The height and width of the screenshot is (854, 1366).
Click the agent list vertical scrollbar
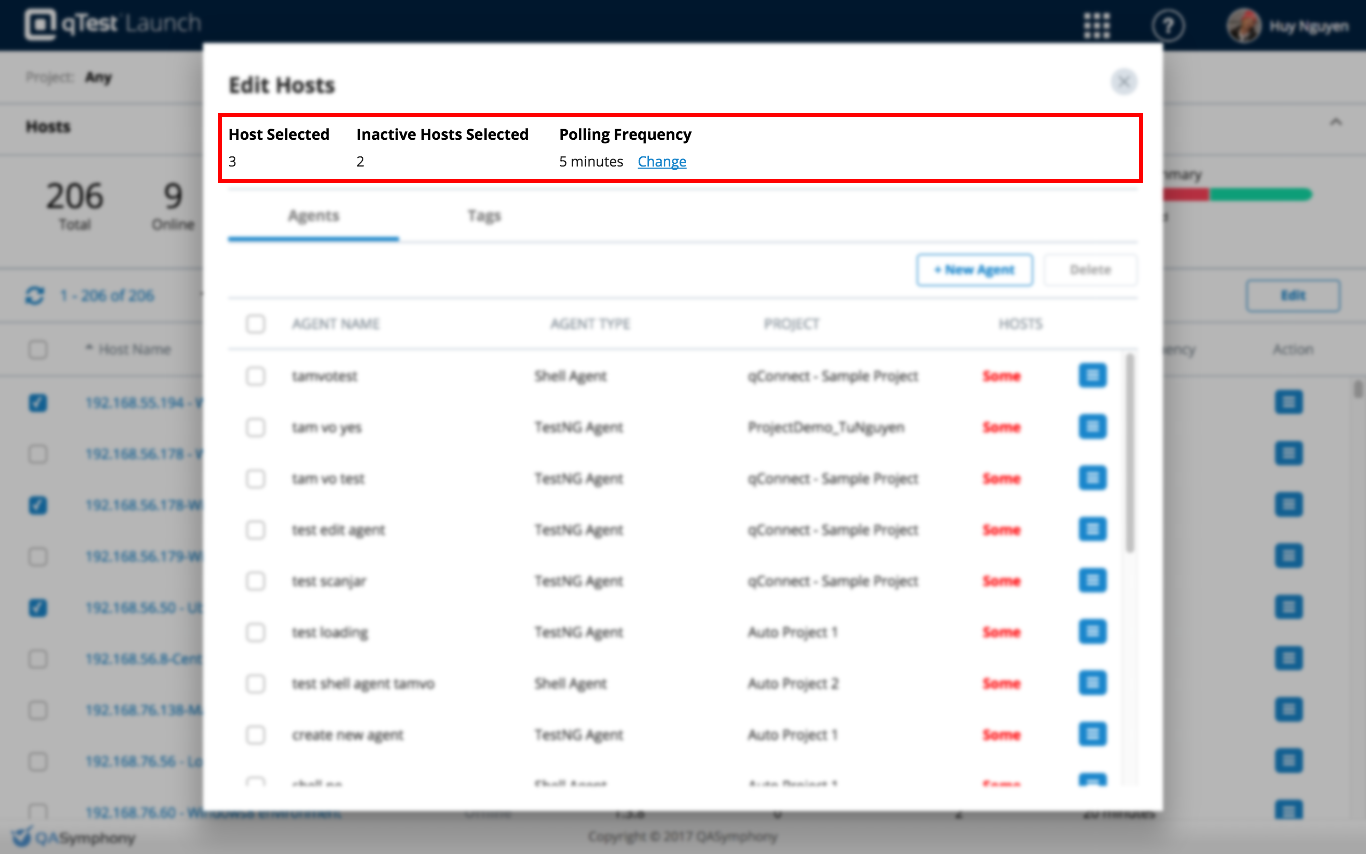pyautogui.click(x=1130, y=452)
